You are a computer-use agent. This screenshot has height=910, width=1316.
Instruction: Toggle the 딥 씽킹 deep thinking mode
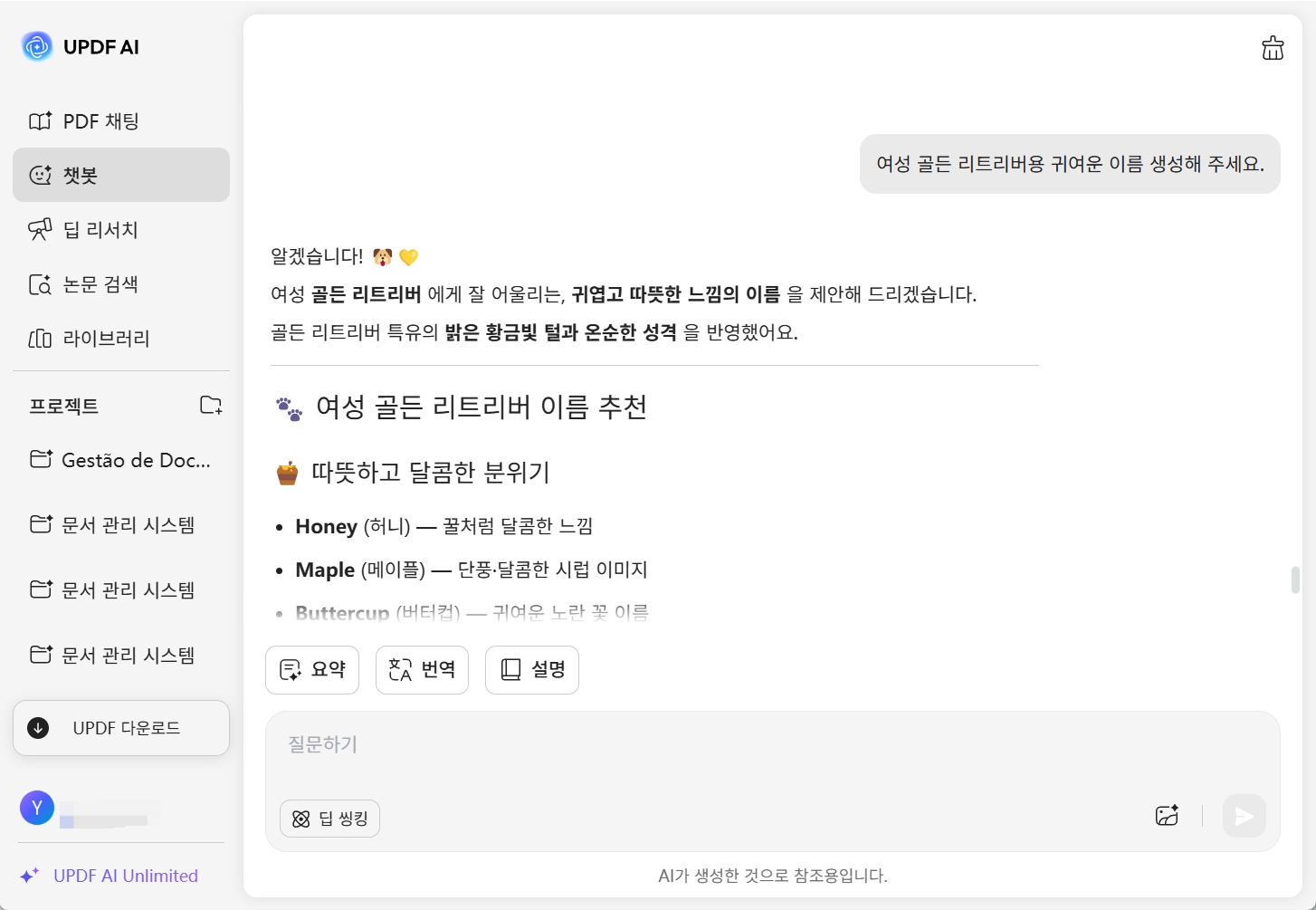coord(329,819)
